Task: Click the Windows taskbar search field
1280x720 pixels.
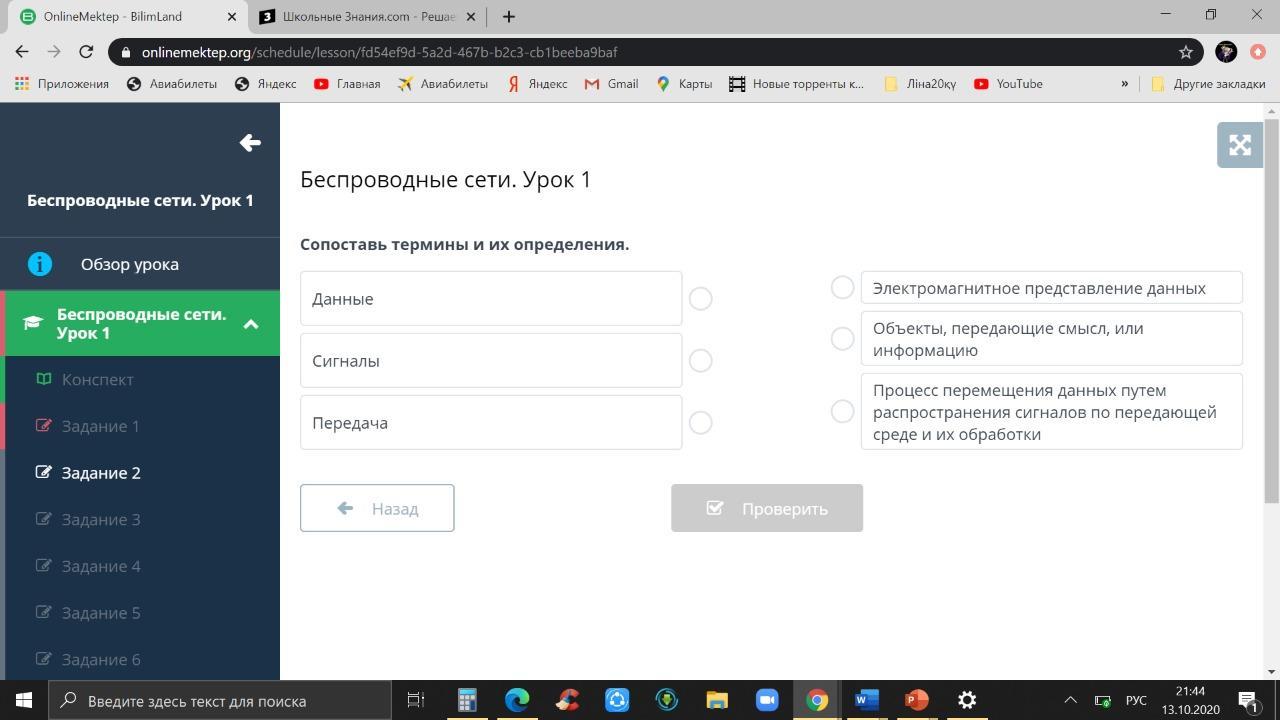Action: pyautogui.click(x=220, y=700)
